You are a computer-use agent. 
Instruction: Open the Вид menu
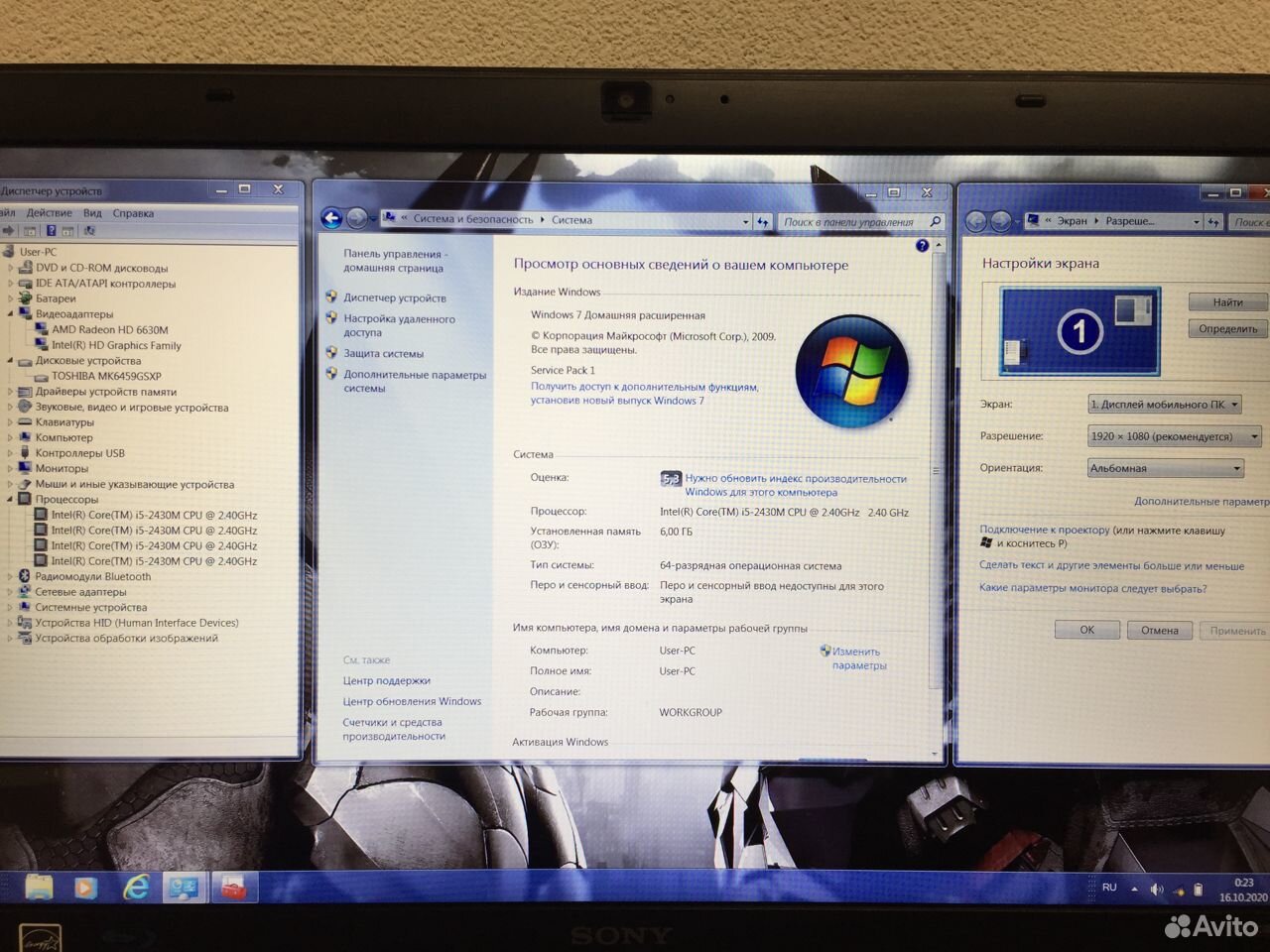[x=92, y=213]
